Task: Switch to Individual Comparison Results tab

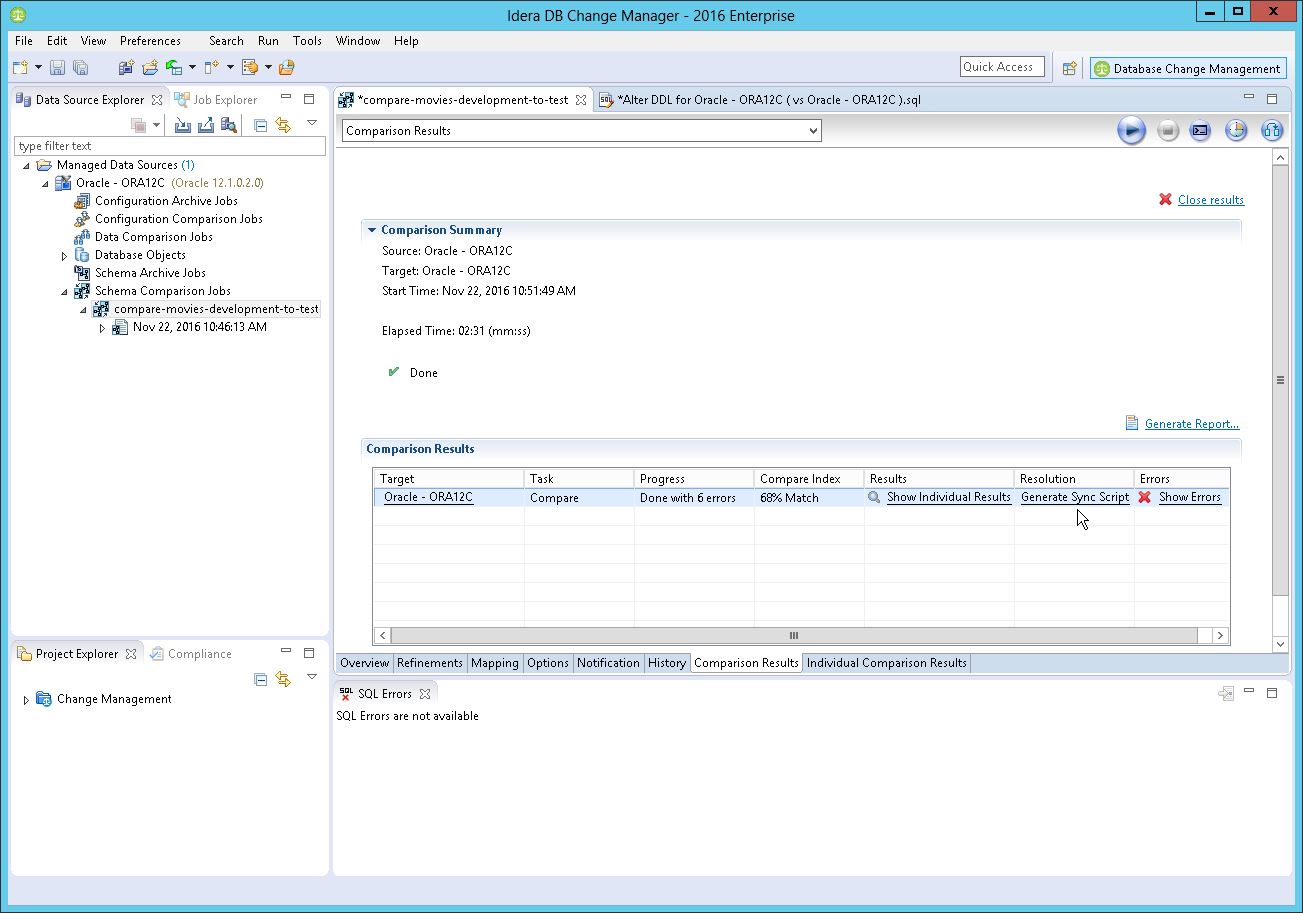Action: coord(887,663)
